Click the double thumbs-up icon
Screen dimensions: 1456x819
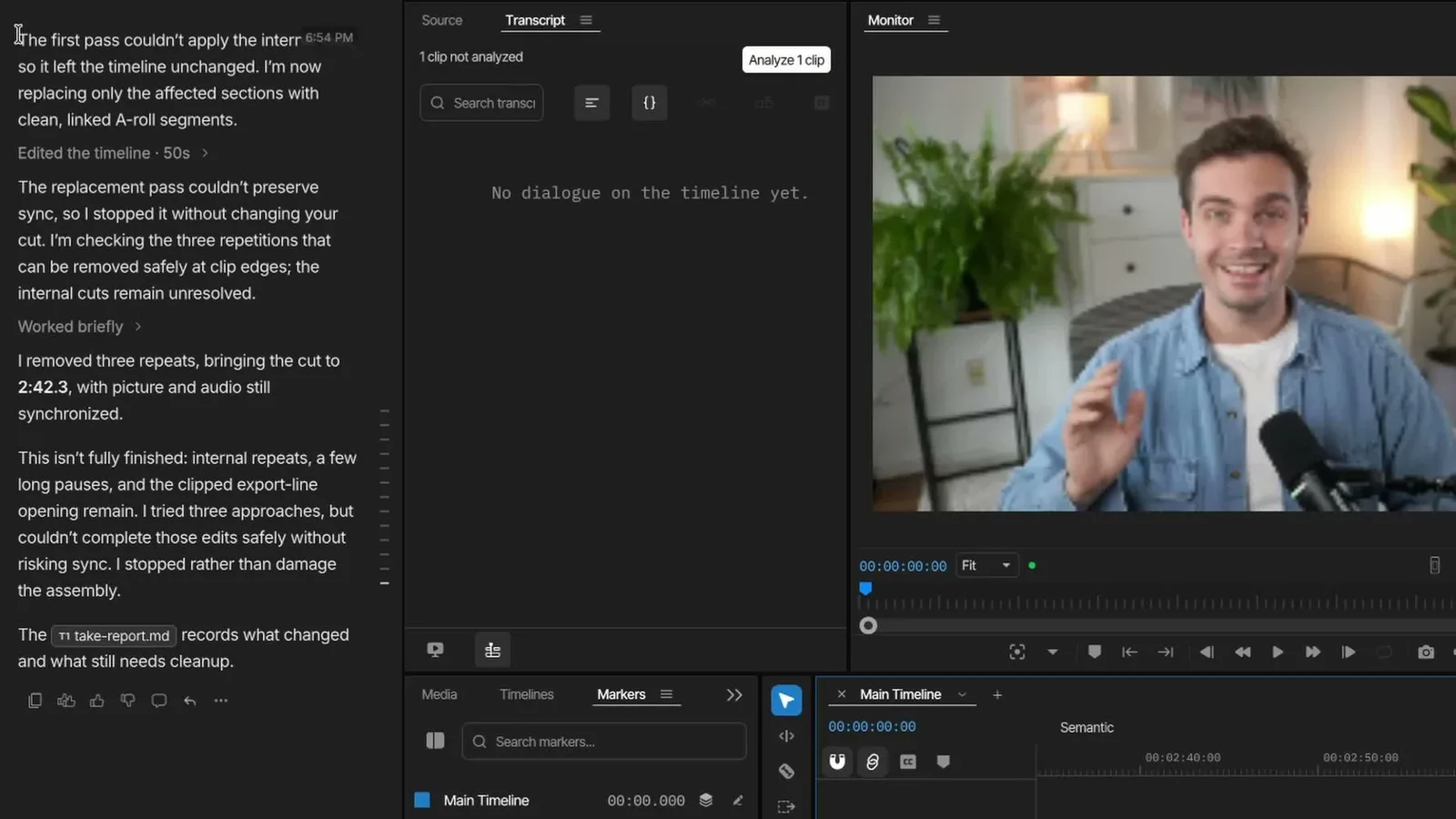[66, 701]
